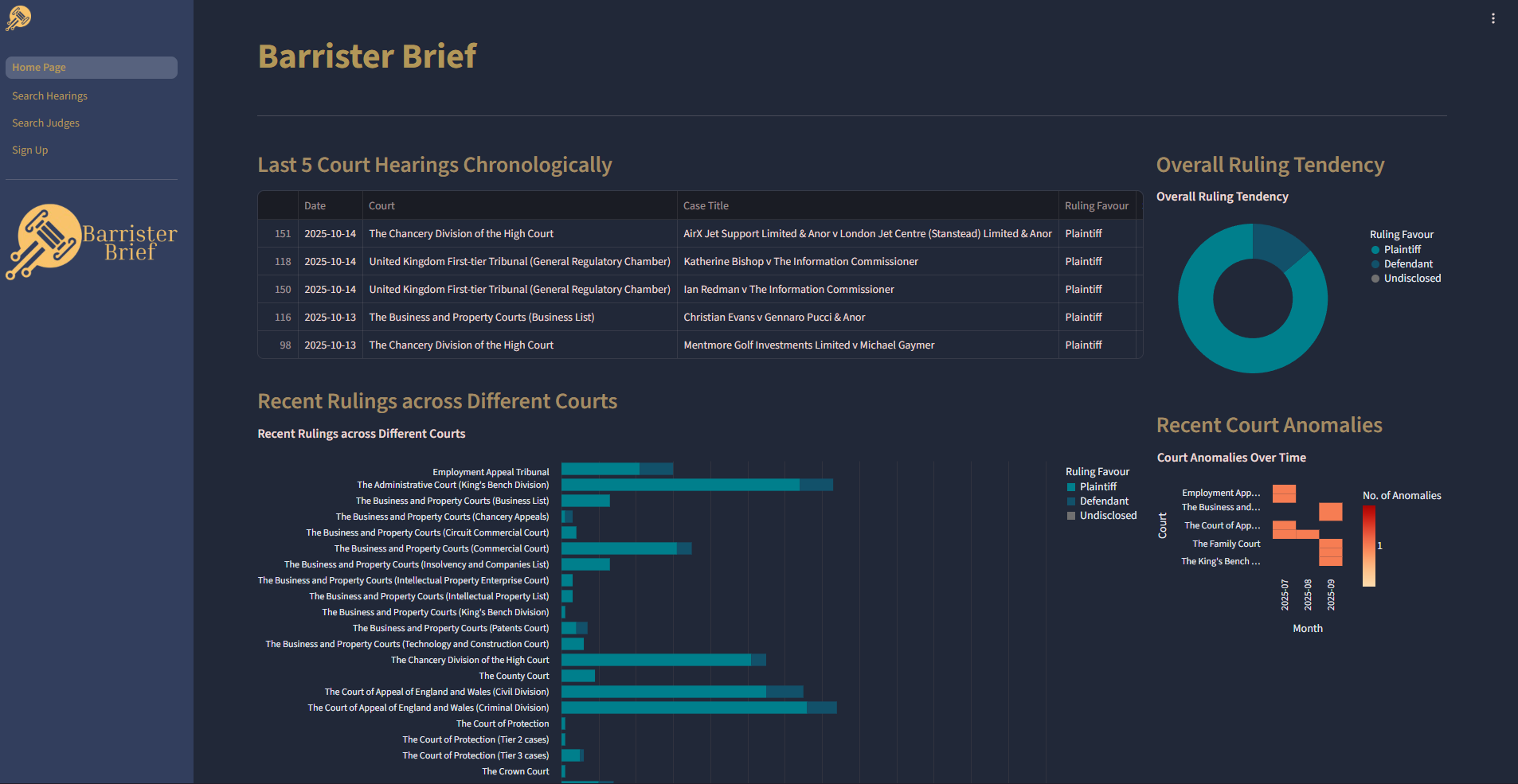
Task: Toggle Defendant in the bar chart legend
Action: (x=1102, y=501)
